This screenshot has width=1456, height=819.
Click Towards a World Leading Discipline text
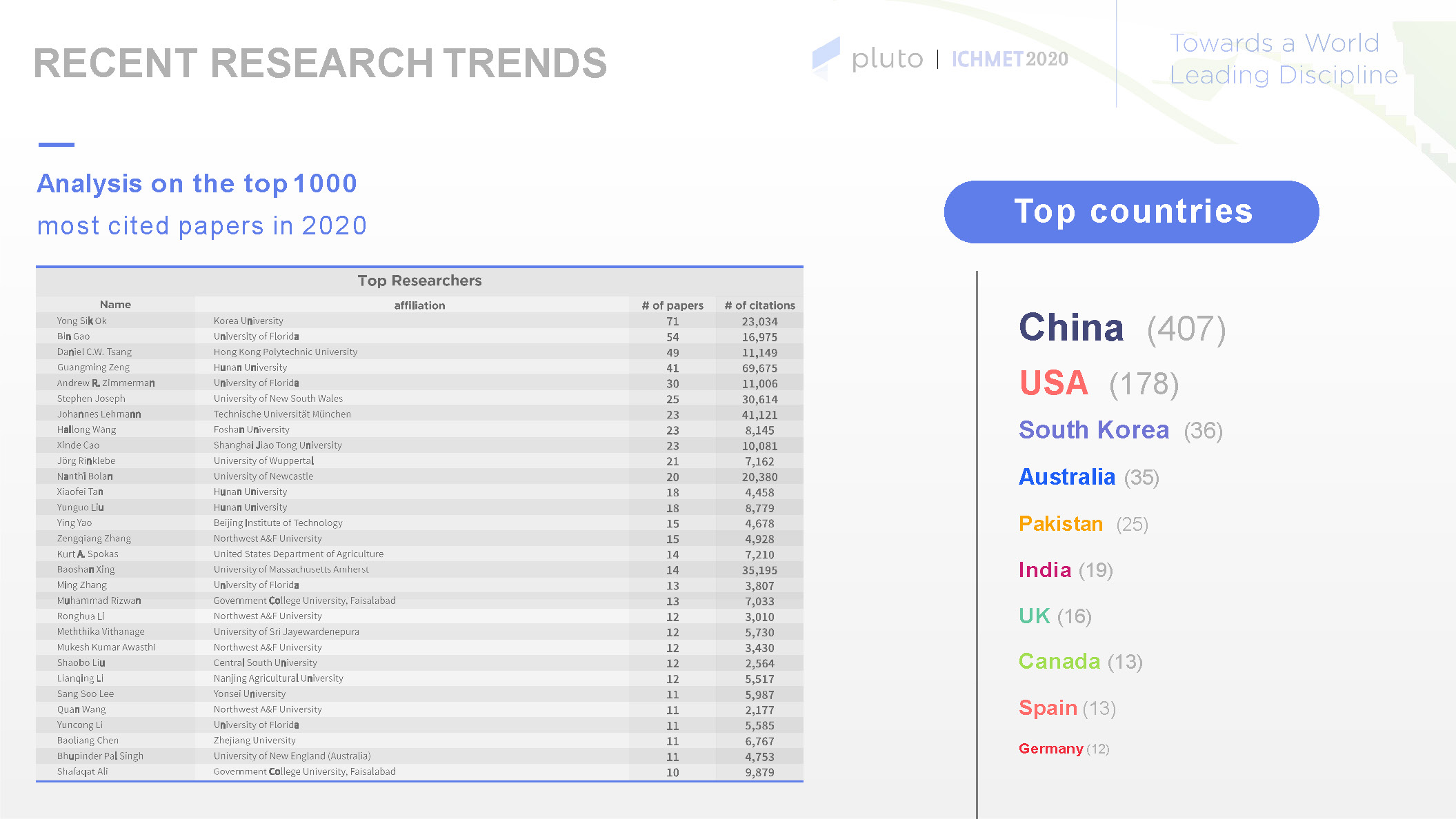1283,59
